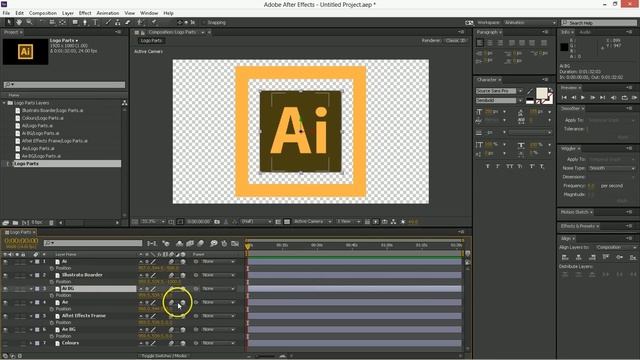
Task: Select the Pen tool
Action: click(85, 22)
